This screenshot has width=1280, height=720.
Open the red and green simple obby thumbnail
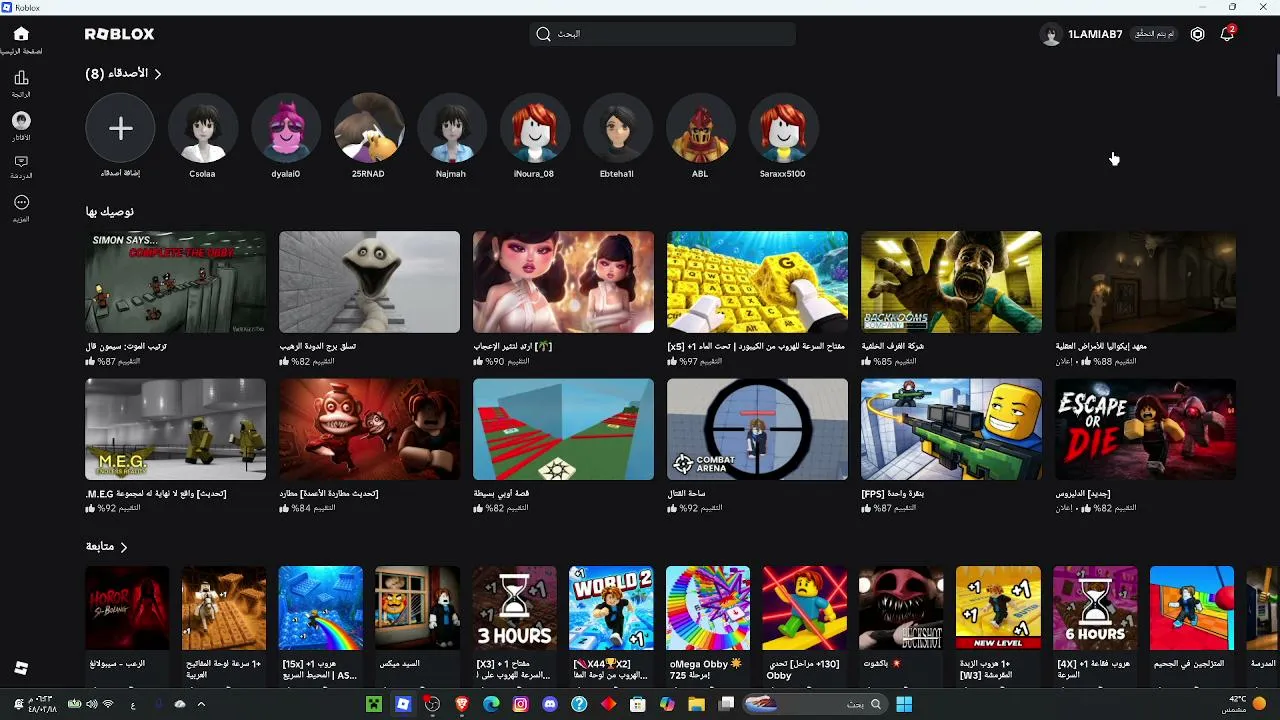point(563,429)
